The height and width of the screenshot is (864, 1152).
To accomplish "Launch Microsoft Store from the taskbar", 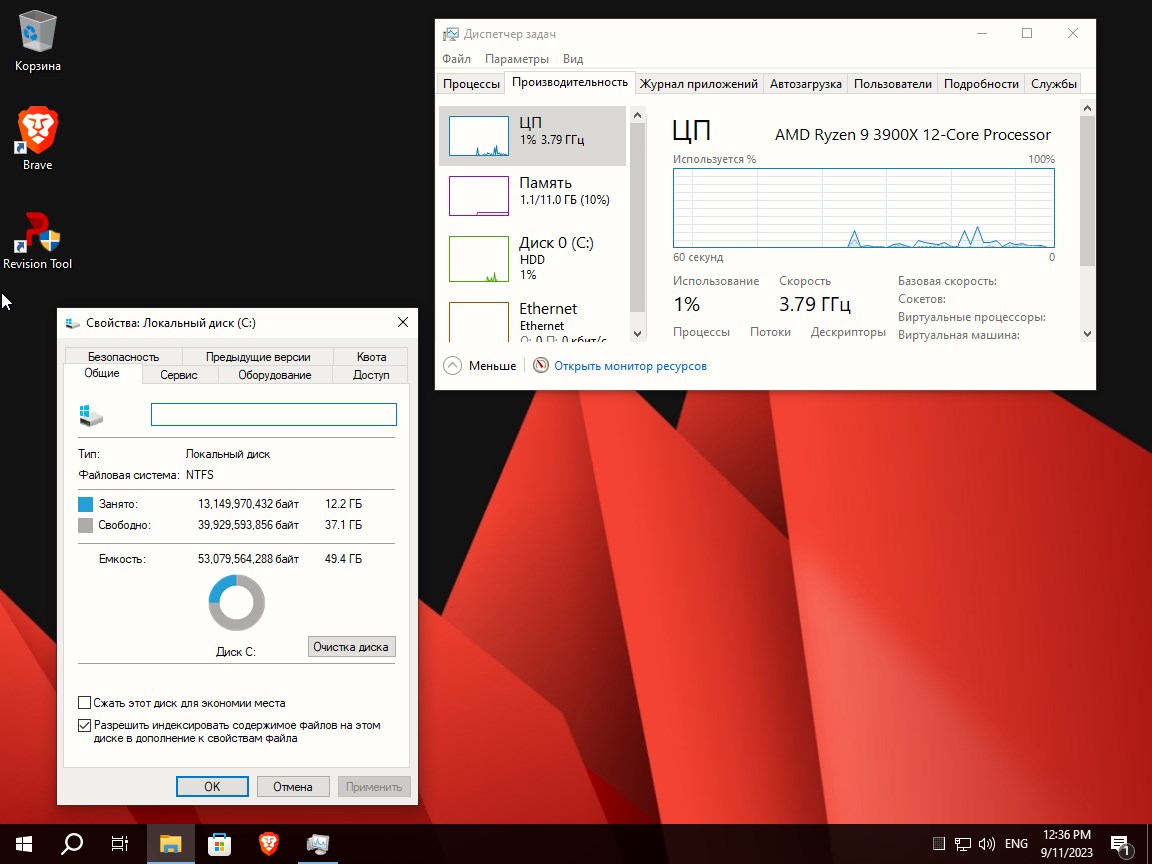I will point(219,843).
